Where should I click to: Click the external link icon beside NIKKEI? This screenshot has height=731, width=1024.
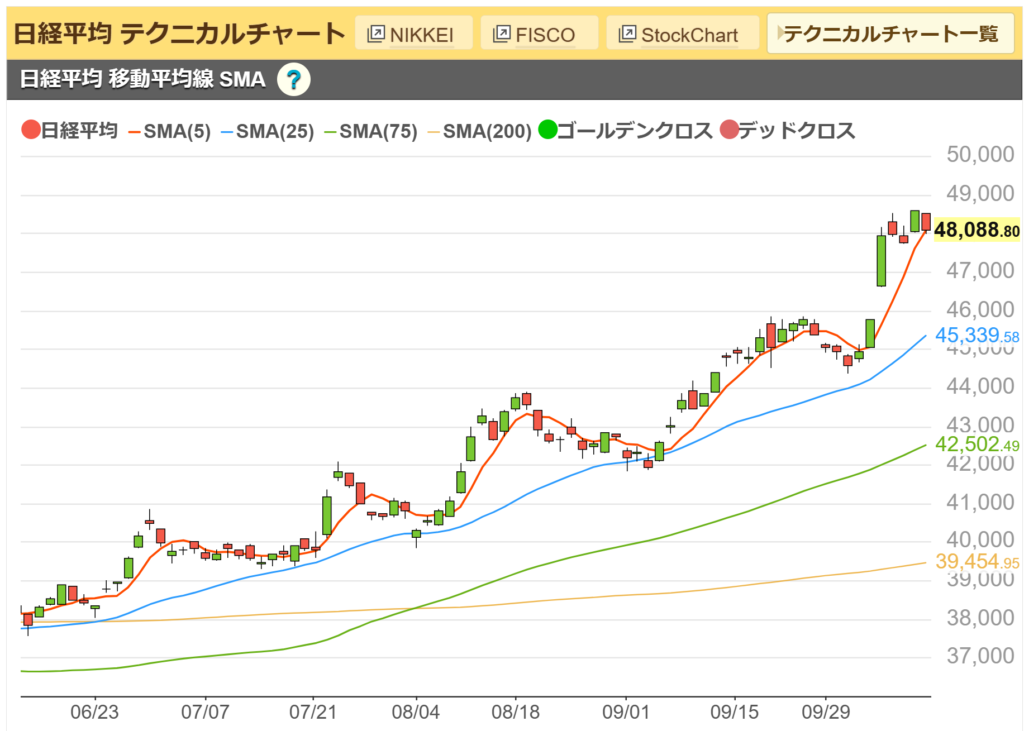(377, 35)
